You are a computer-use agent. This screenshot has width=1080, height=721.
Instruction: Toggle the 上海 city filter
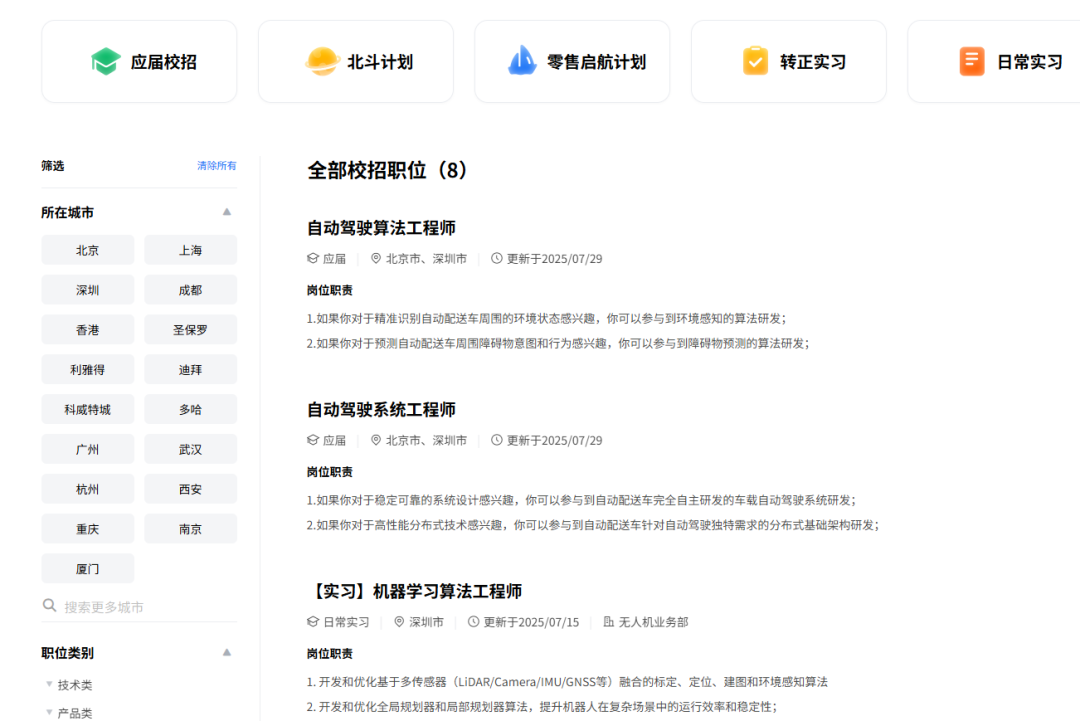point(190,251)
